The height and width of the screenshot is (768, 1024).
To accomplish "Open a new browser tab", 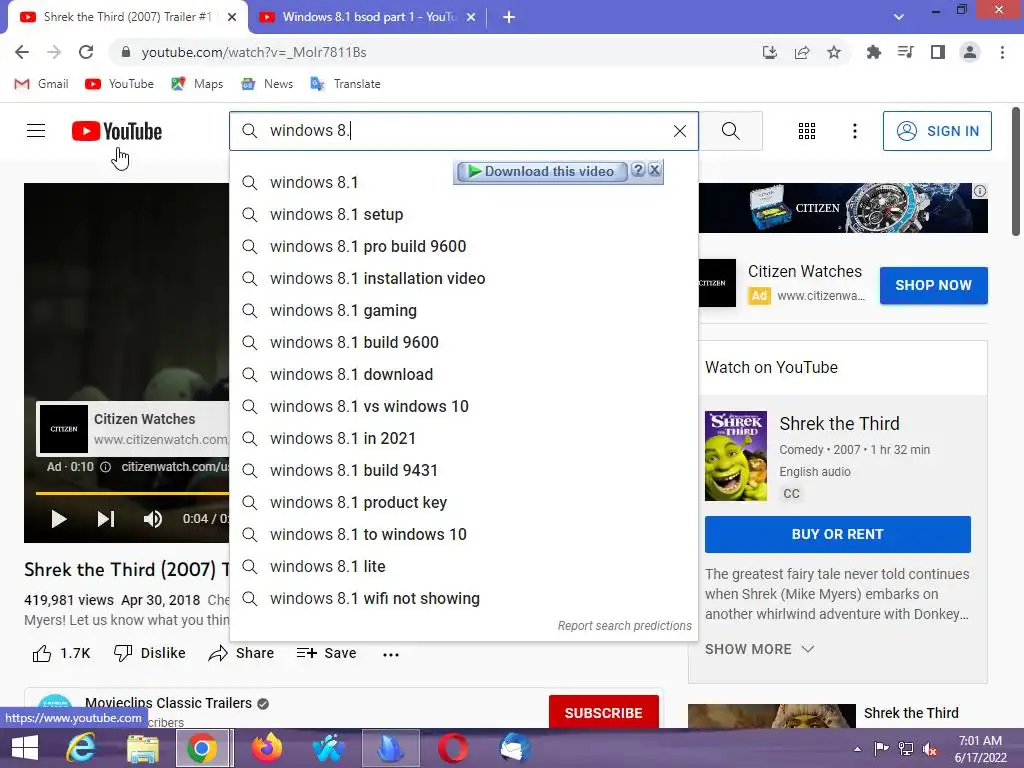I will (x=509, y=17).
